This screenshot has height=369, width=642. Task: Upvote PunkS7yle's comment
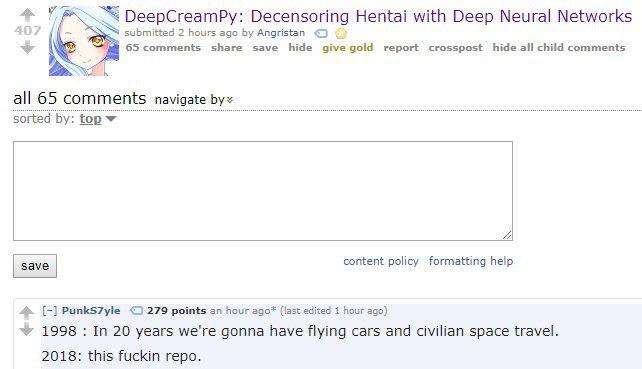click(x=26, y=313)
